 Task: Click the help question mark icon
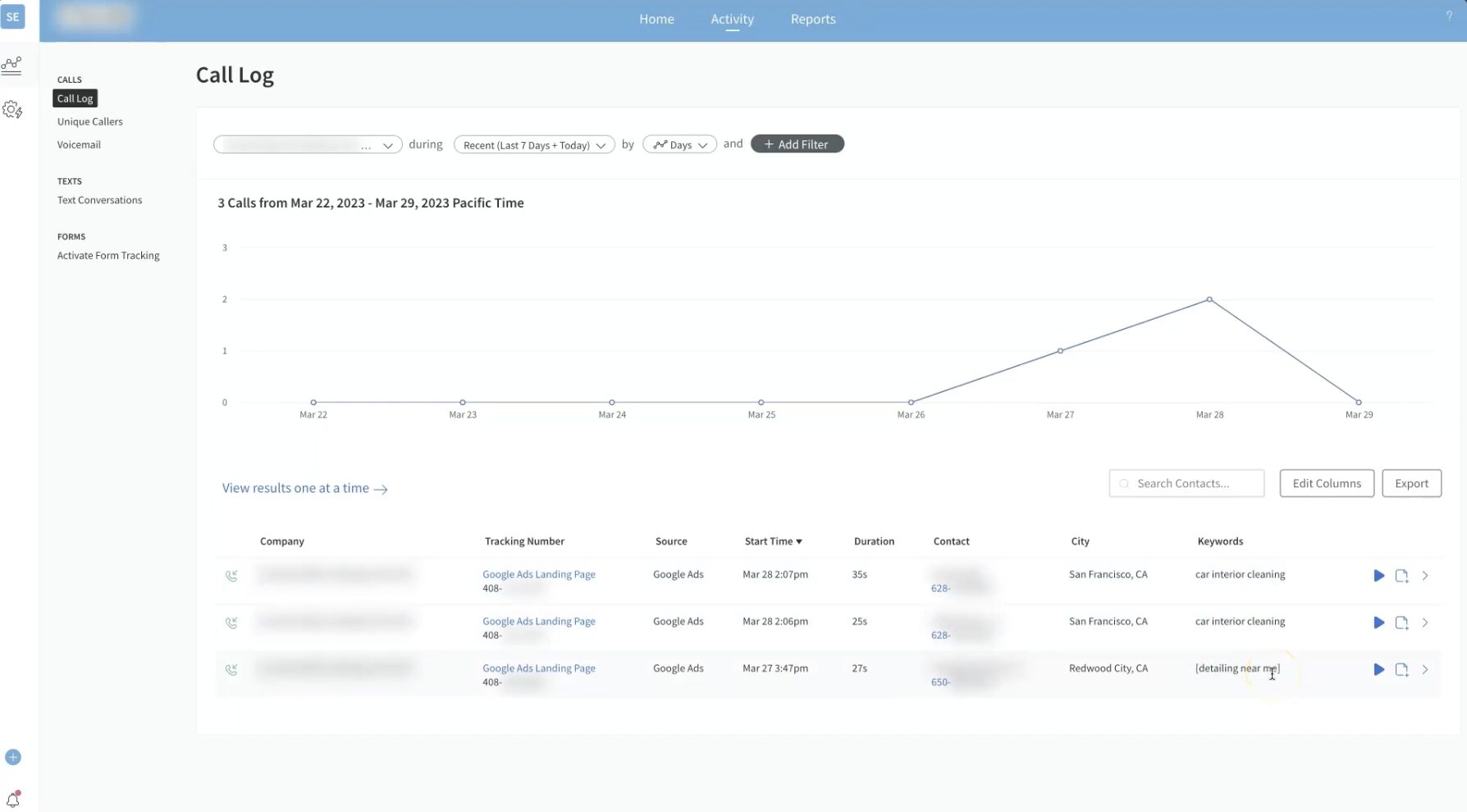[x=1448, y=15]
